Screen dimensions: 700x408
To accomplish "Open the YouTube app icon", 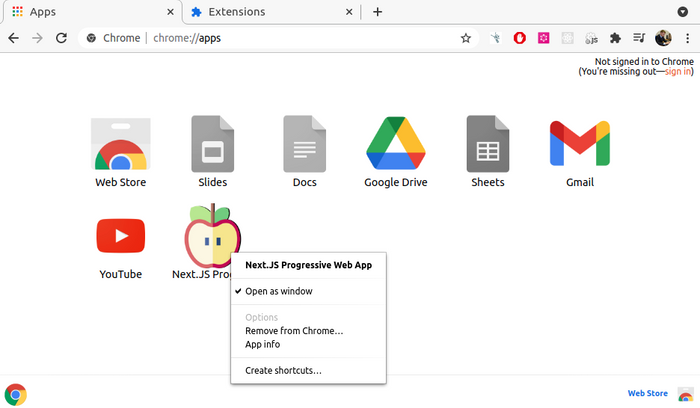I will point(121,236).
